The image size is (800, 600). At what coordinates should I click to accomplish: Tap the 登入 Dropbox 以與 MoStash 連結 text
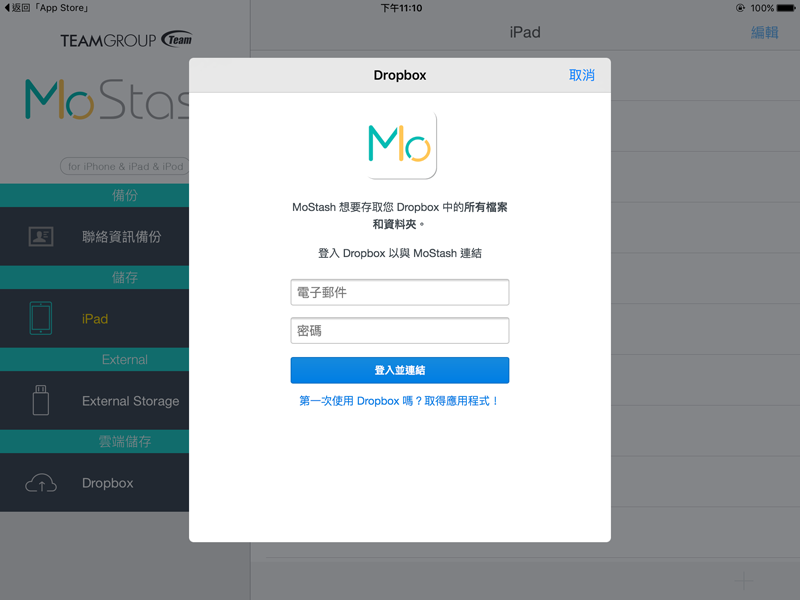tap(400, 253)
